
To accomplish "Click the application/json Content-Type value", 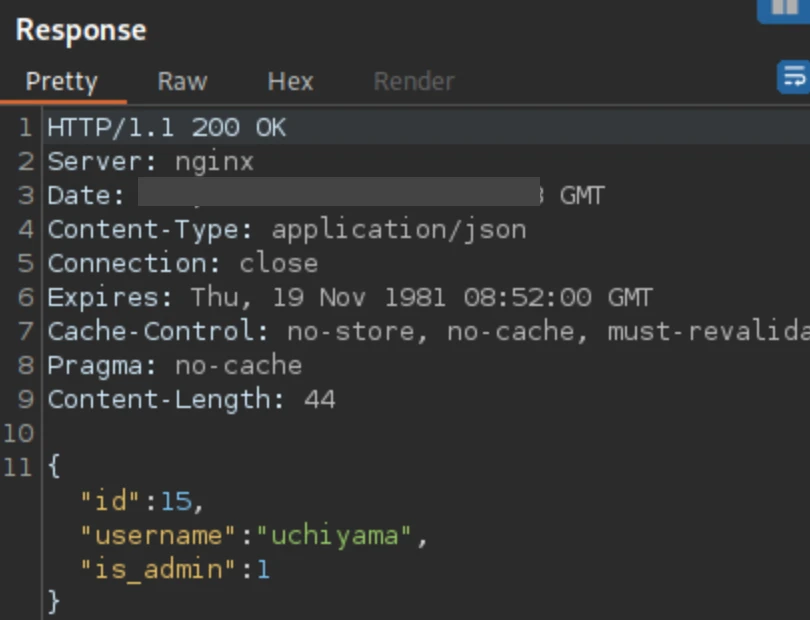I will (398, 229).
